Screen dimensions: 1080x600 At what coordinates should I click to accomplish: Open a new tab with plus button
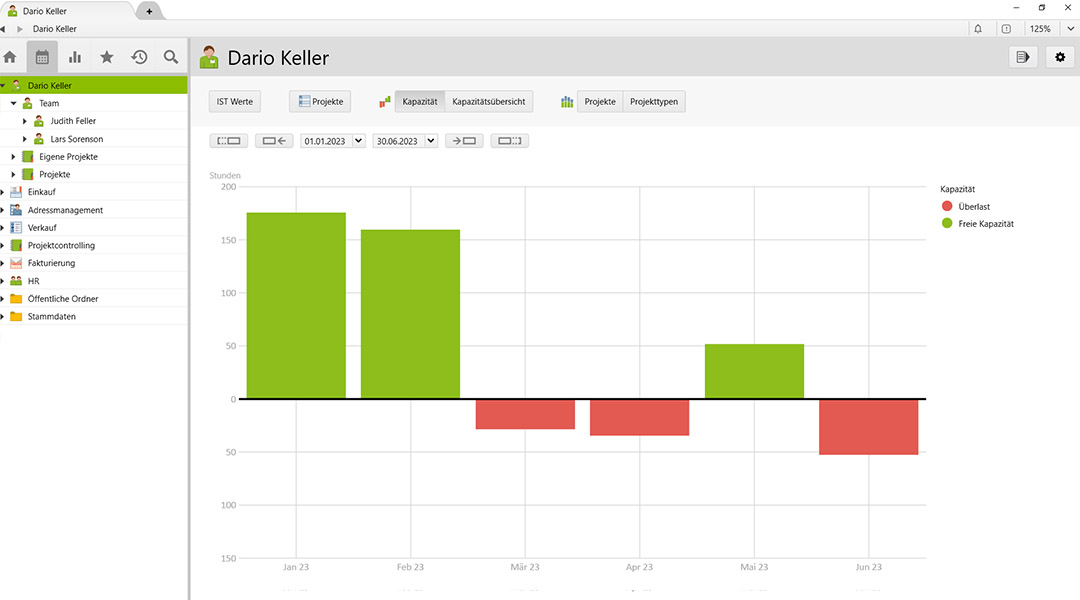(x=149, y=11)
